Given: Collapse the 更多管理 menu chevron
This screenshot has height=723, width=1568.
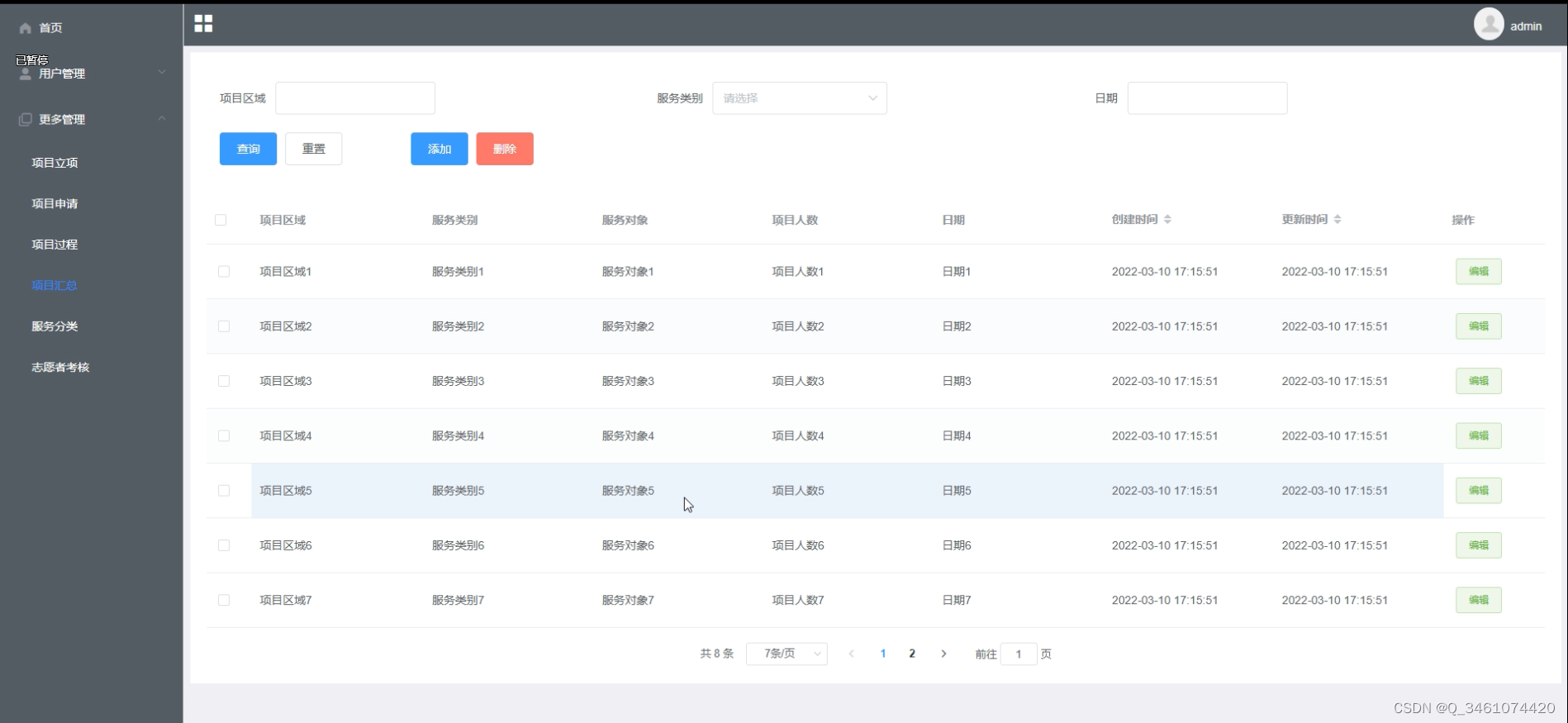Looking at the screenshot, I should pos(162,118).
